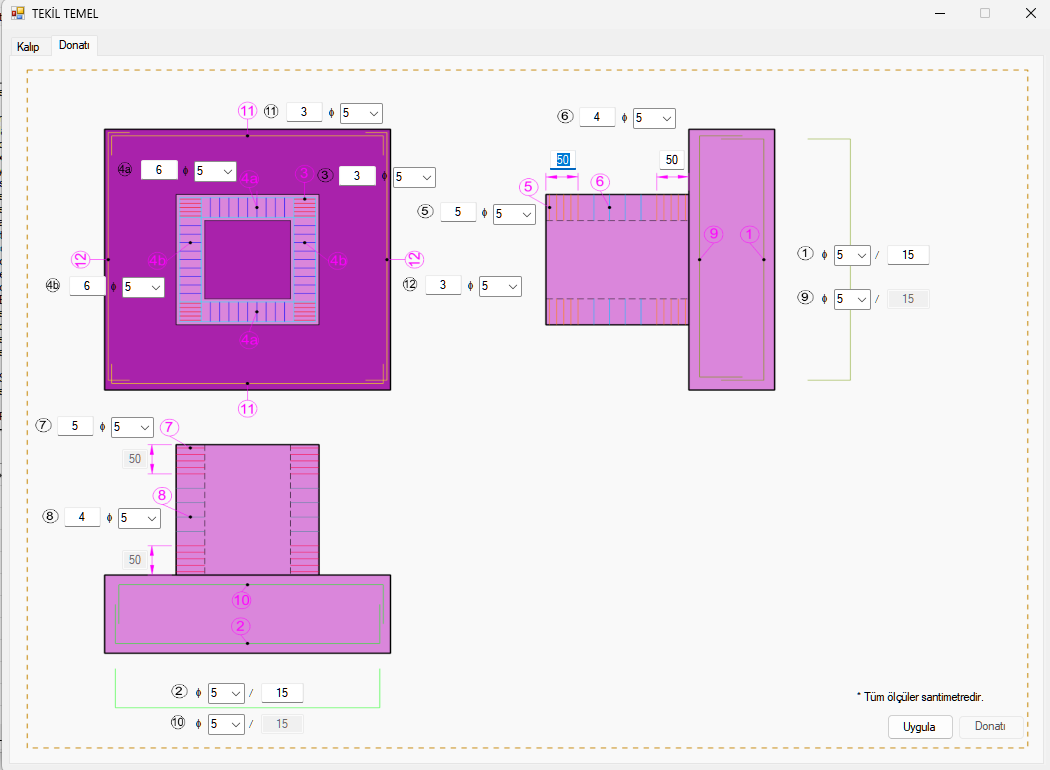Open the diameter dropdown for rebar 4a
1050x770 pixels.
point(215,171)
